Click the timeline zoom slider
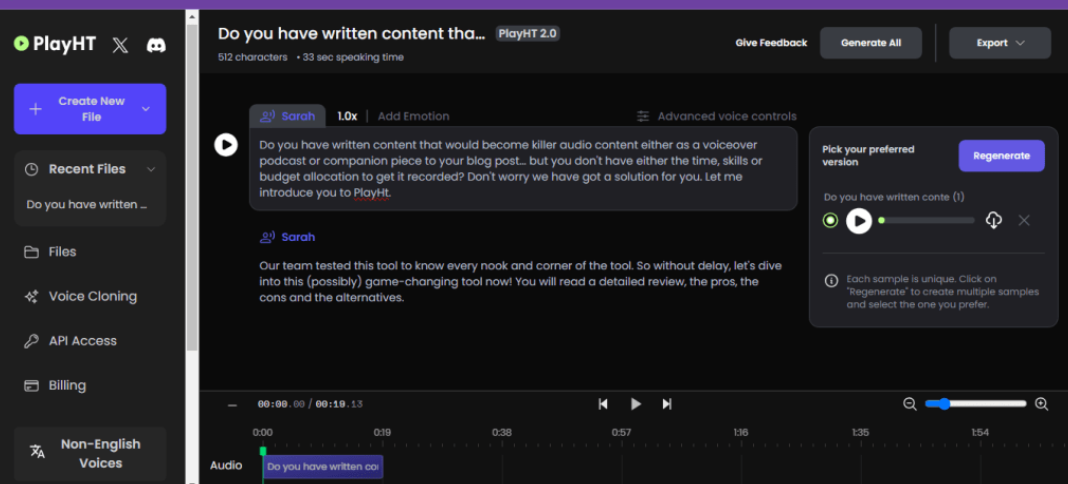1068x484 pixels. (975, 404)
